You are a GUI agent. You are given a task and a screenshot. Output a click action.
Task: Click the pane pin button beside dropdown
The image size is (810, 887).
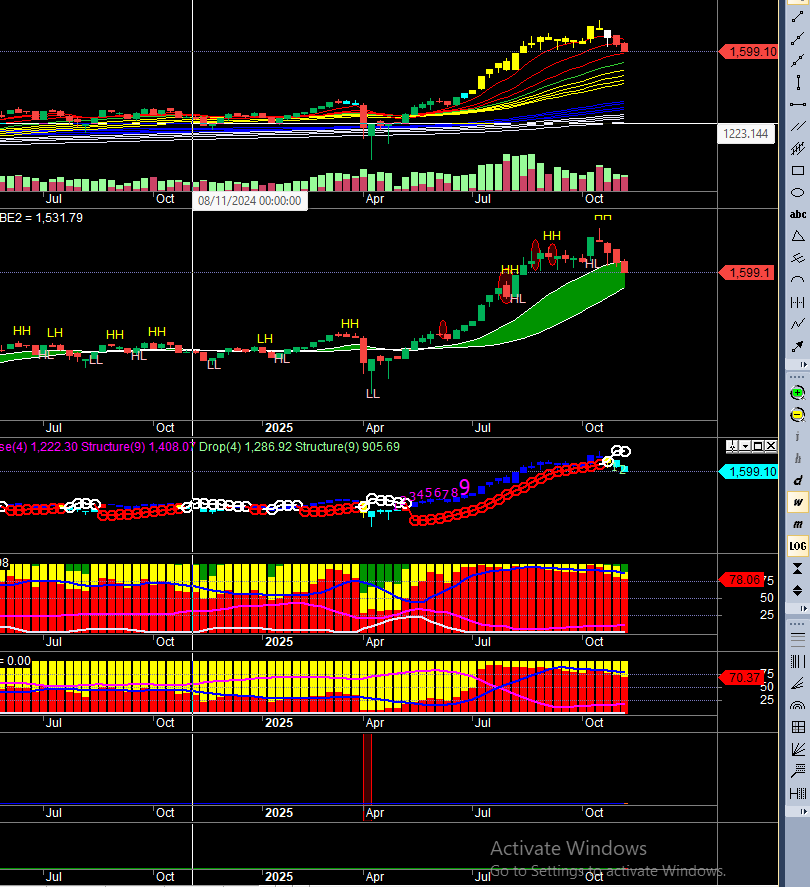pyautogui.click(x=732, y=446)
